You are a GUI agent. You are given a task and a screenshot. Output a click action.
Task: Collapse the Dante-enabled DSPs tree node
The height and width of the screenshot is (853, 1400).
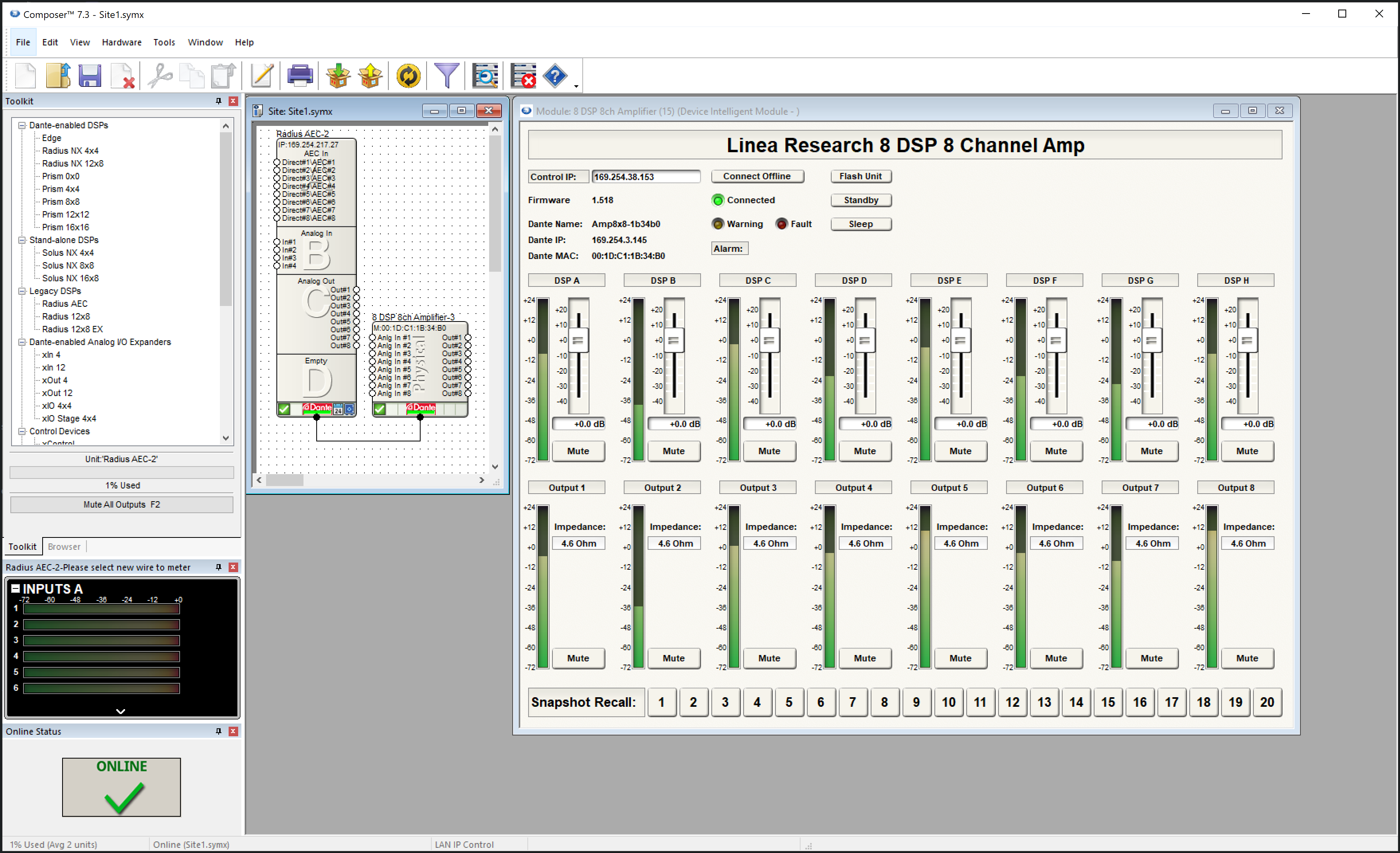point(22,125)
